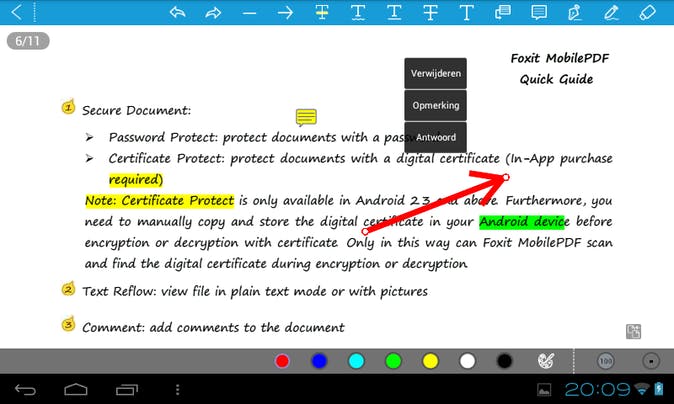Select the typewriter text tool
Image resolution: width=674 pixels, height=404 pixels.
[466, 12]
